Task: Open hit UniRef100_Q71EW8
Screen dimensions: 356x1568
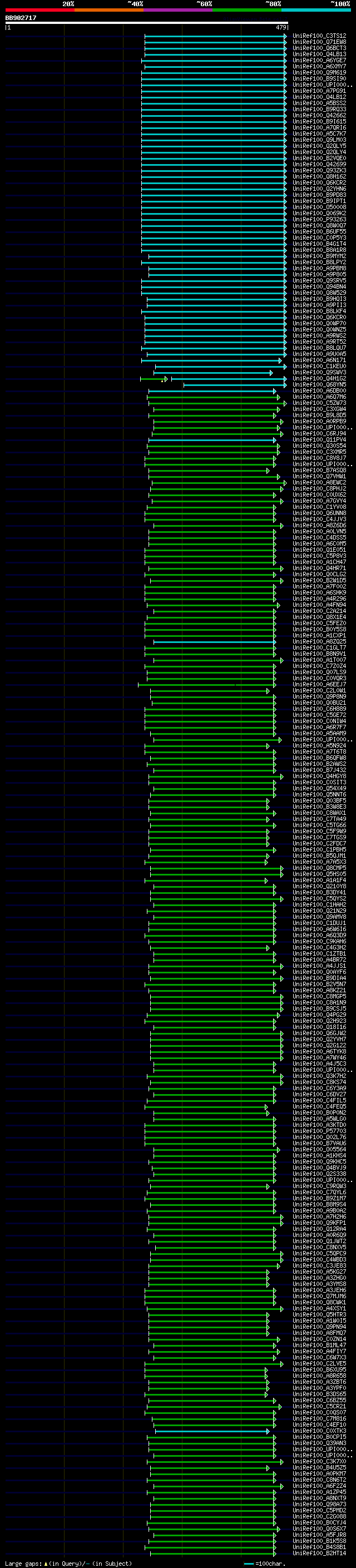Action: click(319, 42)
